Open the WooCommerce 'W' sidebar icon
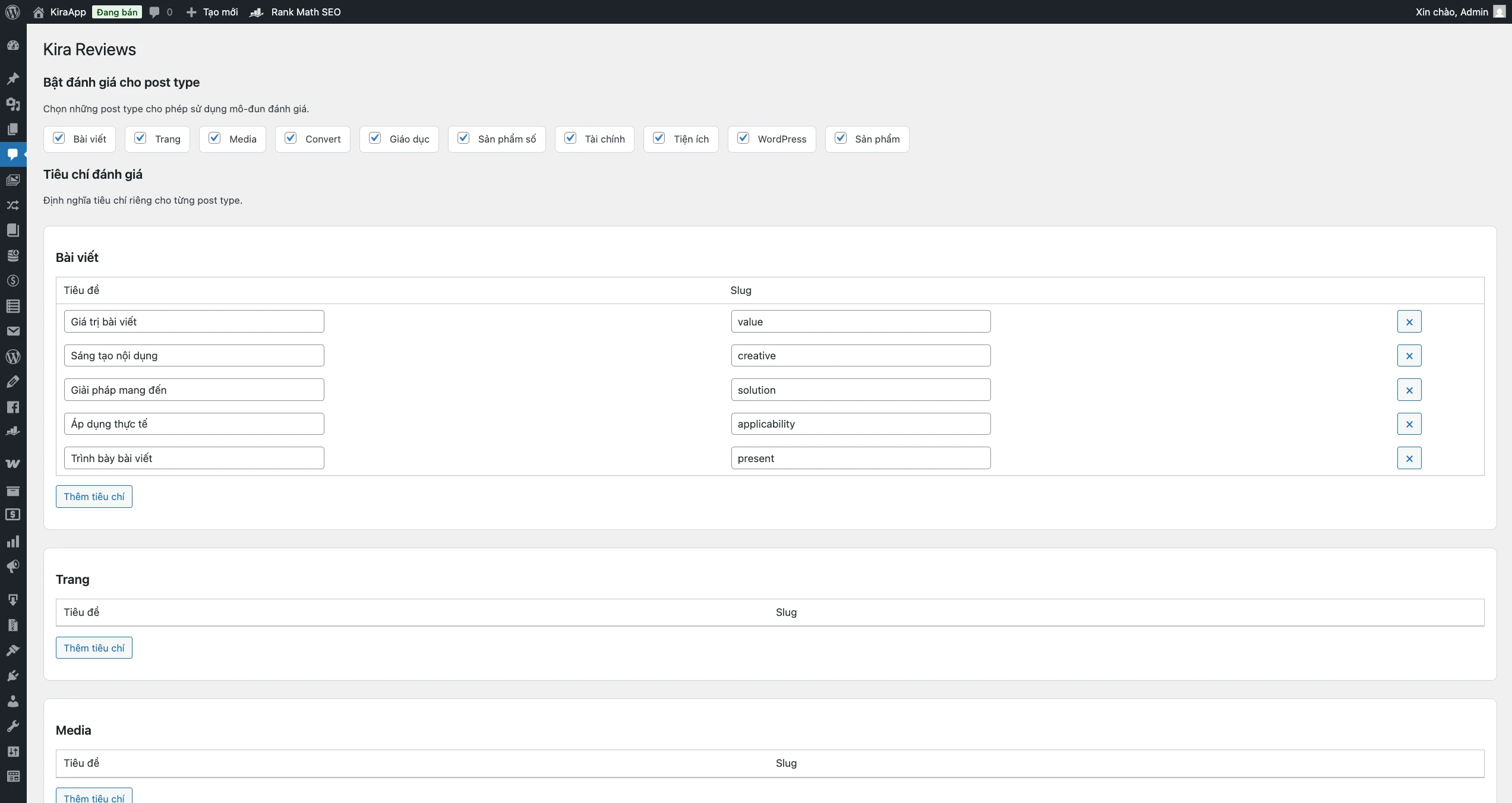The image size is (1512, 803). coord(13,463)
